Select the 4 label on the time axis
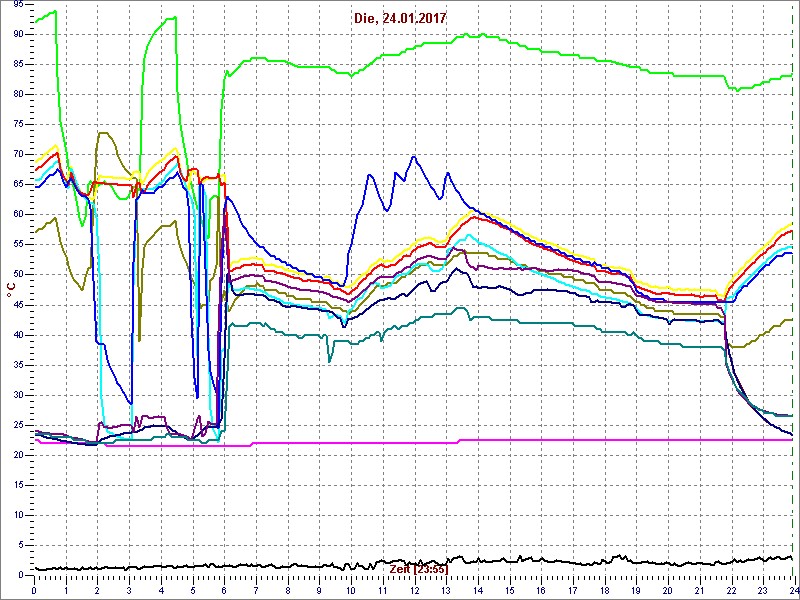Viewport: 800px width, 600px height. point(161,589)
